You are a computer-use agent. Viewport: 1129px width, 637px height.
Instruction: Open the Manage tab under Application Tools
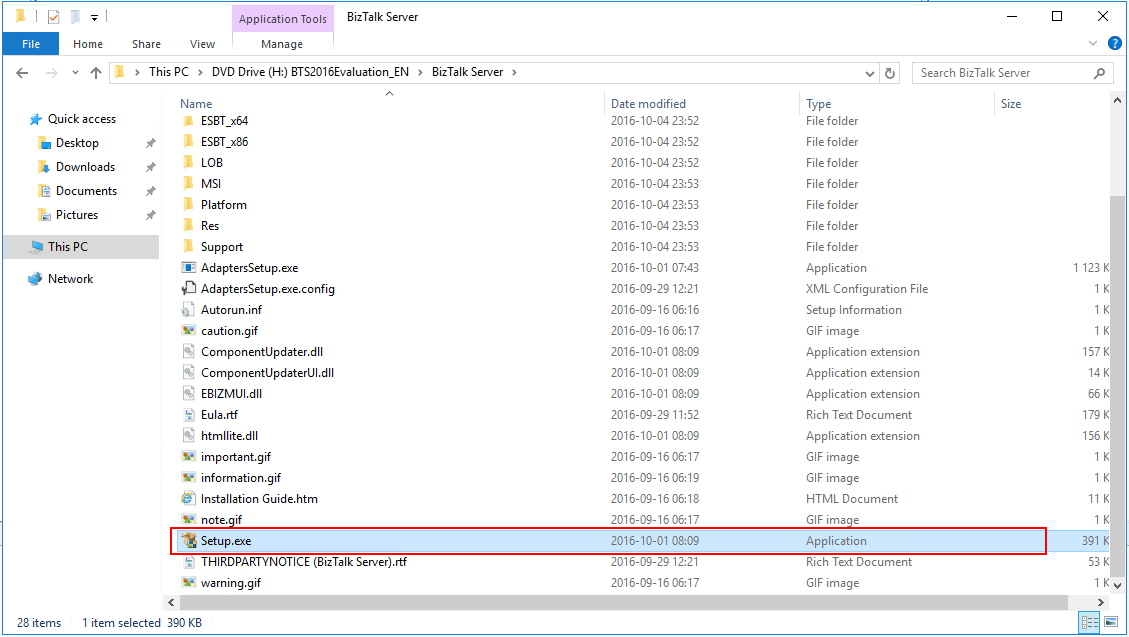coord(282,44)
